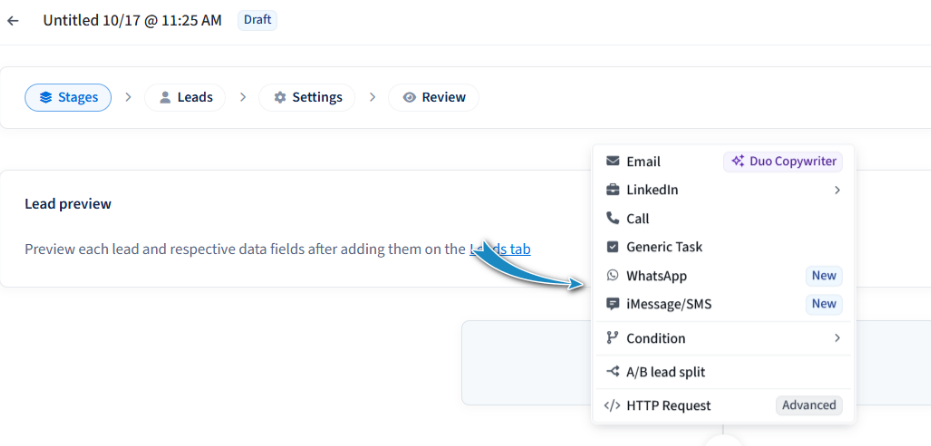Click the campaign title Untitled 10/17
Screen dimensions: 931x446
132,20
